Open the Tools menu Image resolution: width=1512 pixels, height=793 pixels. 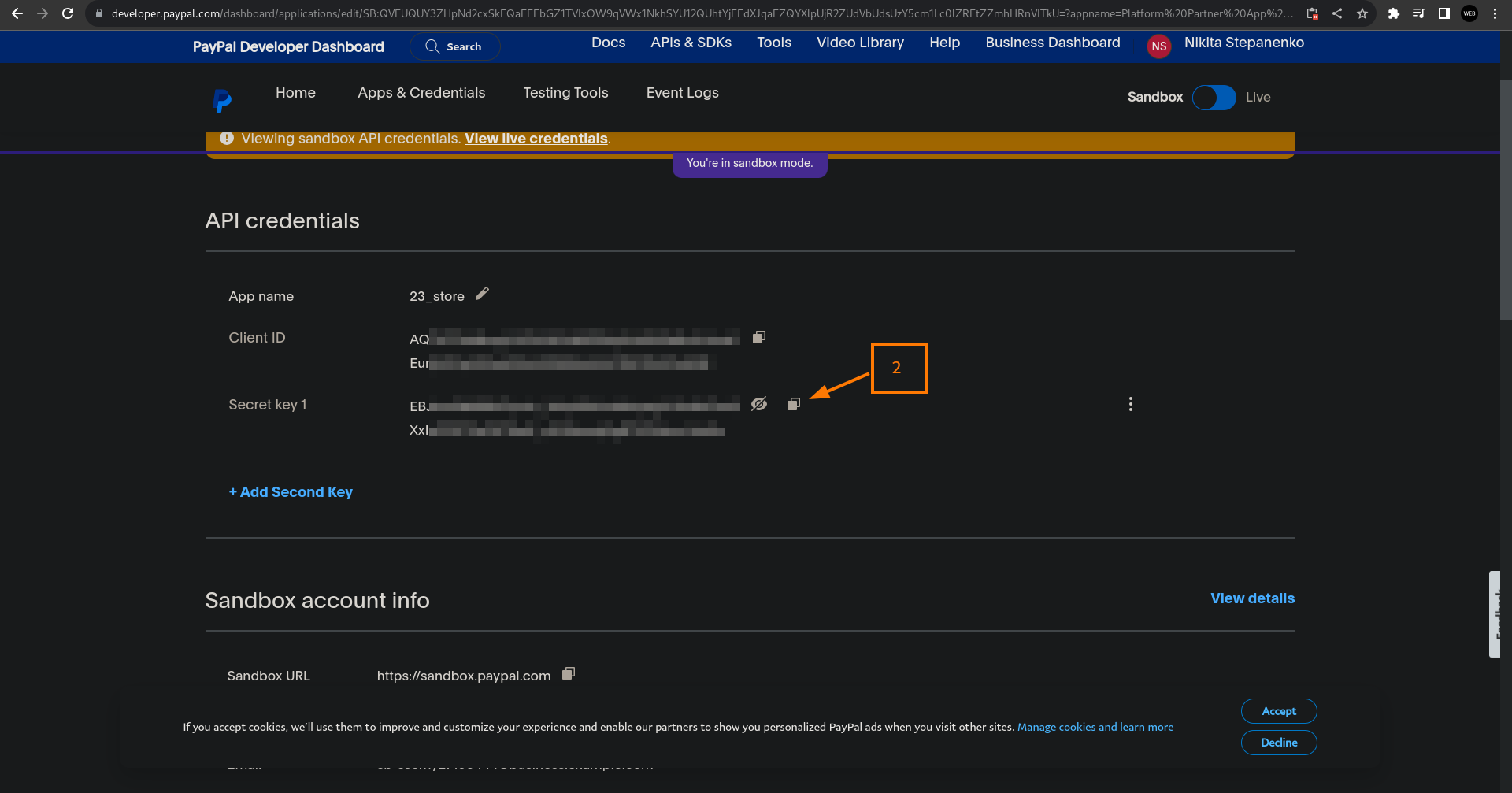pos(774,43)
